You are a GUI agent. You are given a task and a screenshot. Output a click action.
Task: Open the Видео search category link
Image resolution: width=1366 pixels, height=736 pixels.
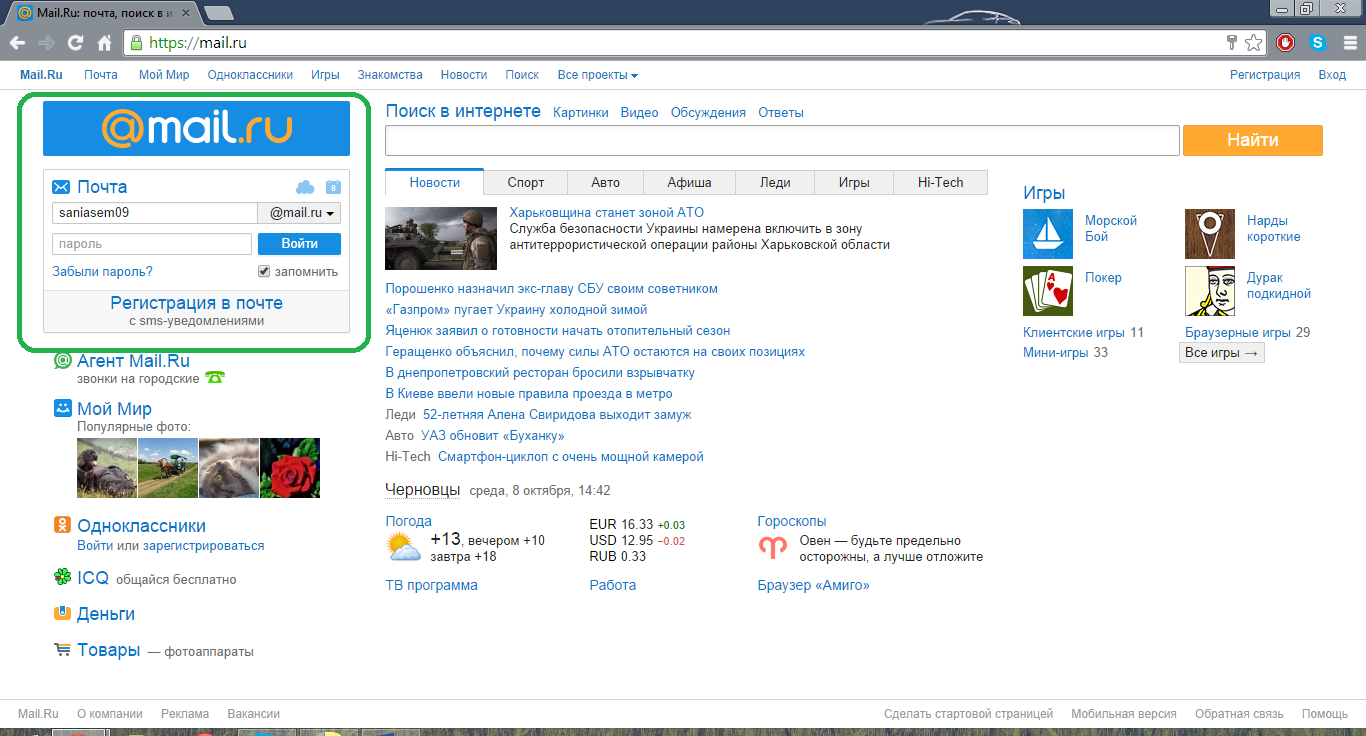coord(640,113)
